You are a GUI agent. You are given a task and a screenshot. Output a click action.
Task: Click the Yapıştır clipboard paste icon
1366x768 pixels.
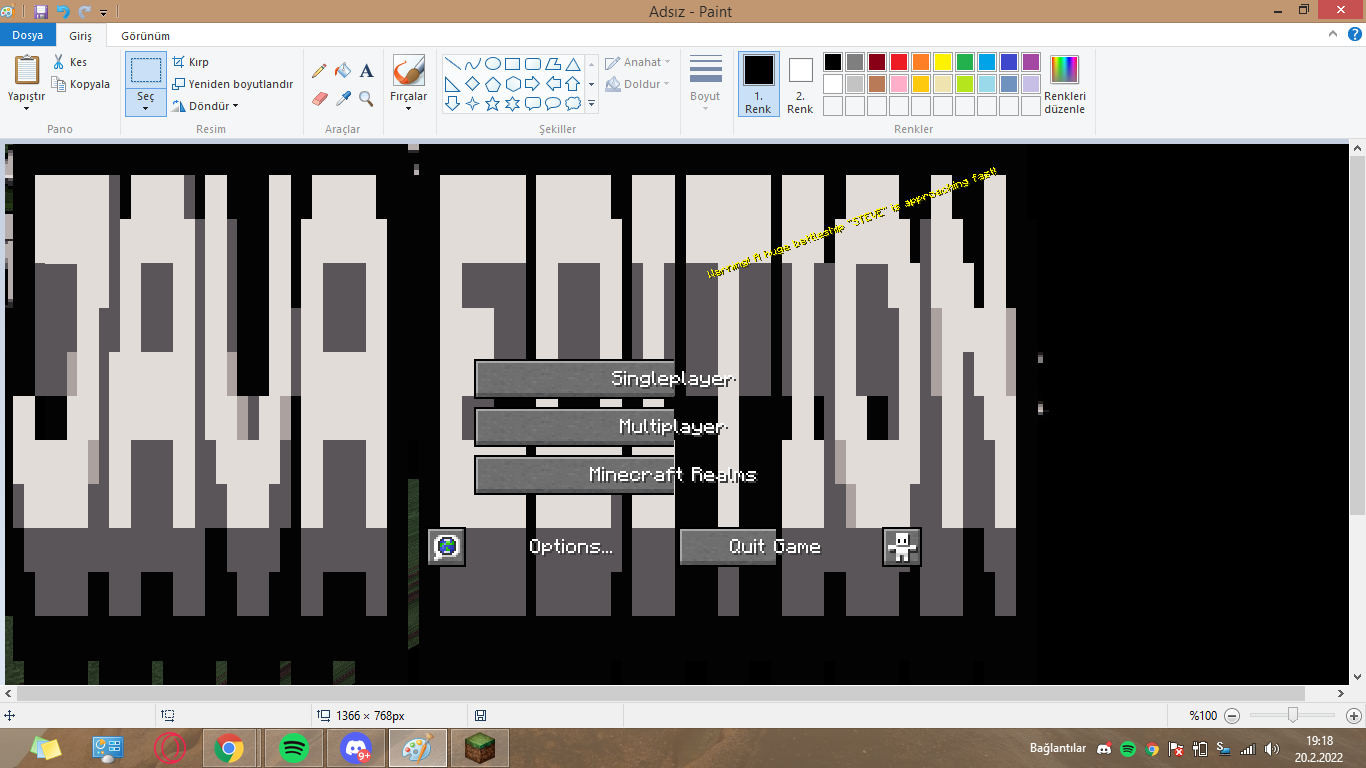(27, 70)
